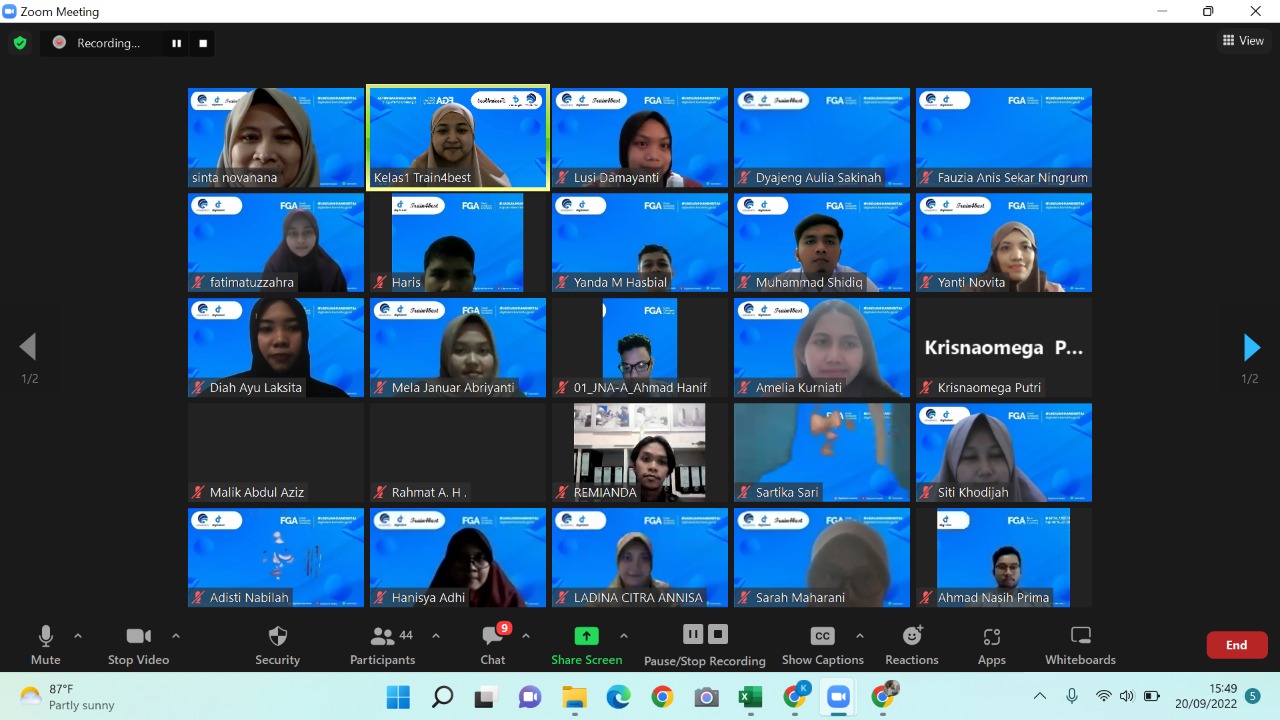
Task: Open Zoom Apps
Action: [x=991, y=645]
